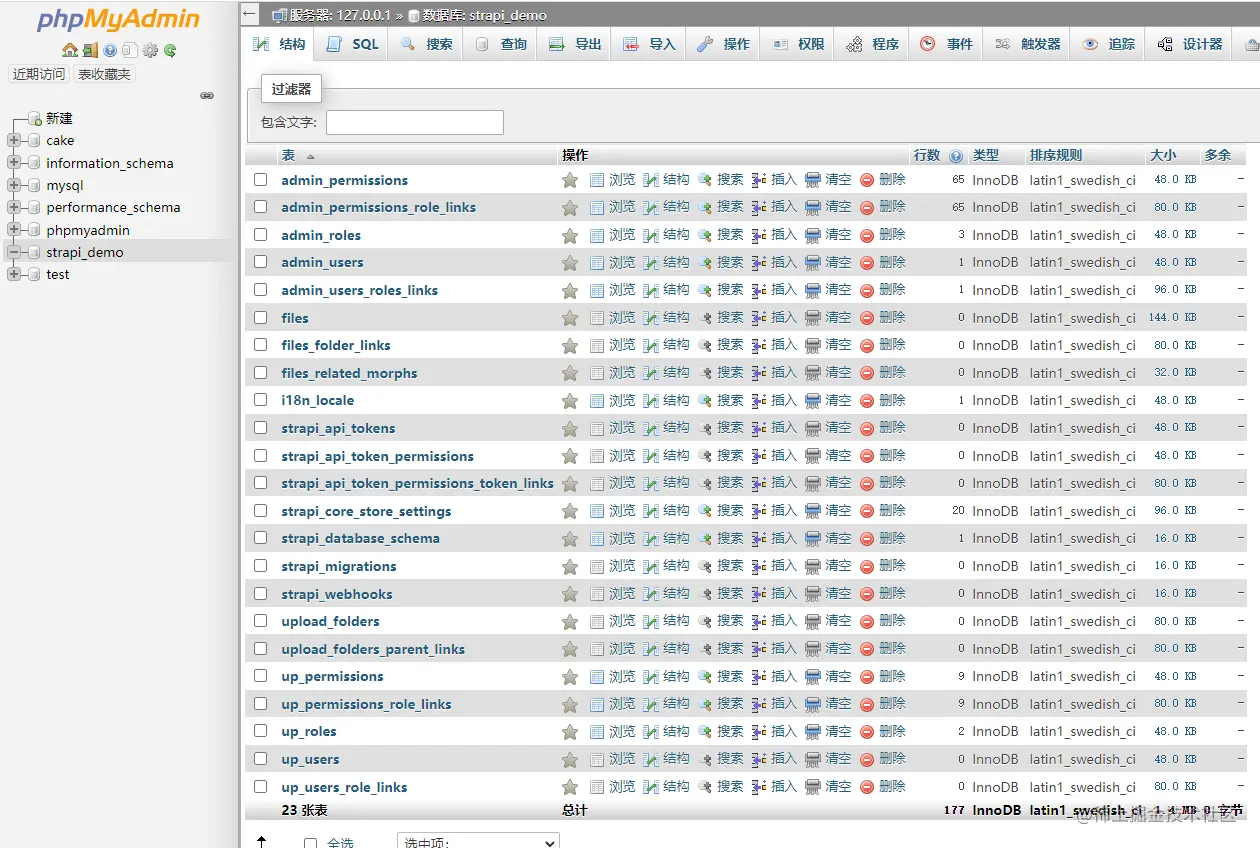Open the 近期访问 recent tables button
Viewport: 1260px width, 848px height.
[39, 74]
